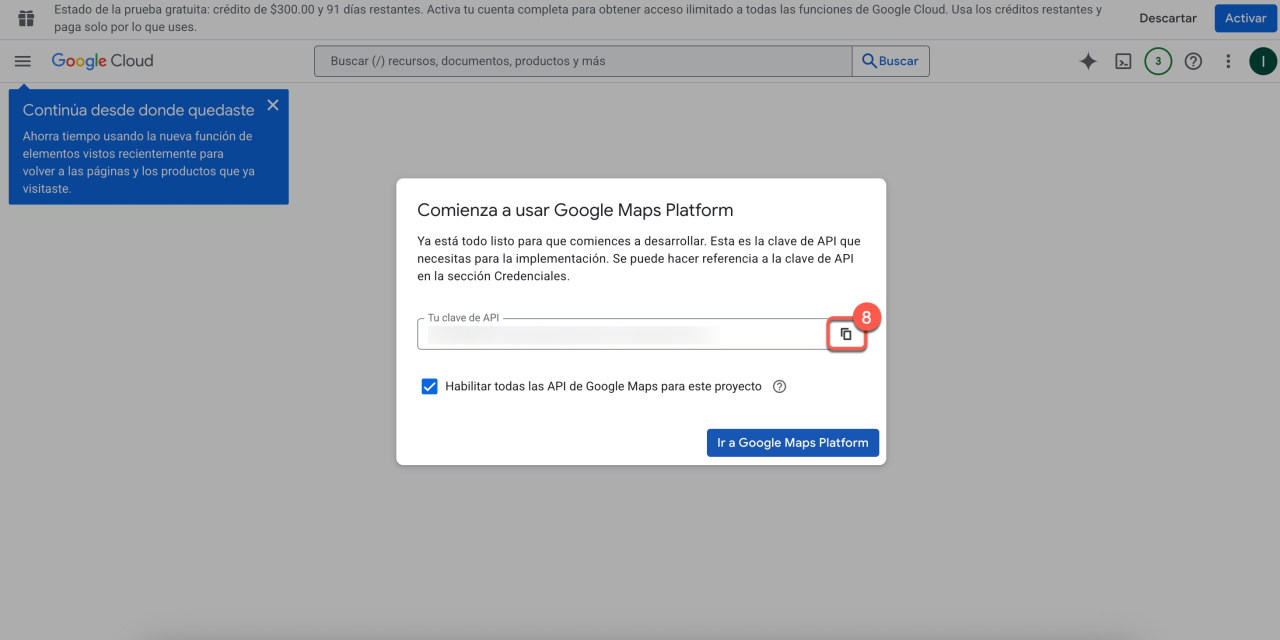Click the Buscar search button
This screenshot has width=1280, height=640.
pyautogui.click(x=890, y=61)
